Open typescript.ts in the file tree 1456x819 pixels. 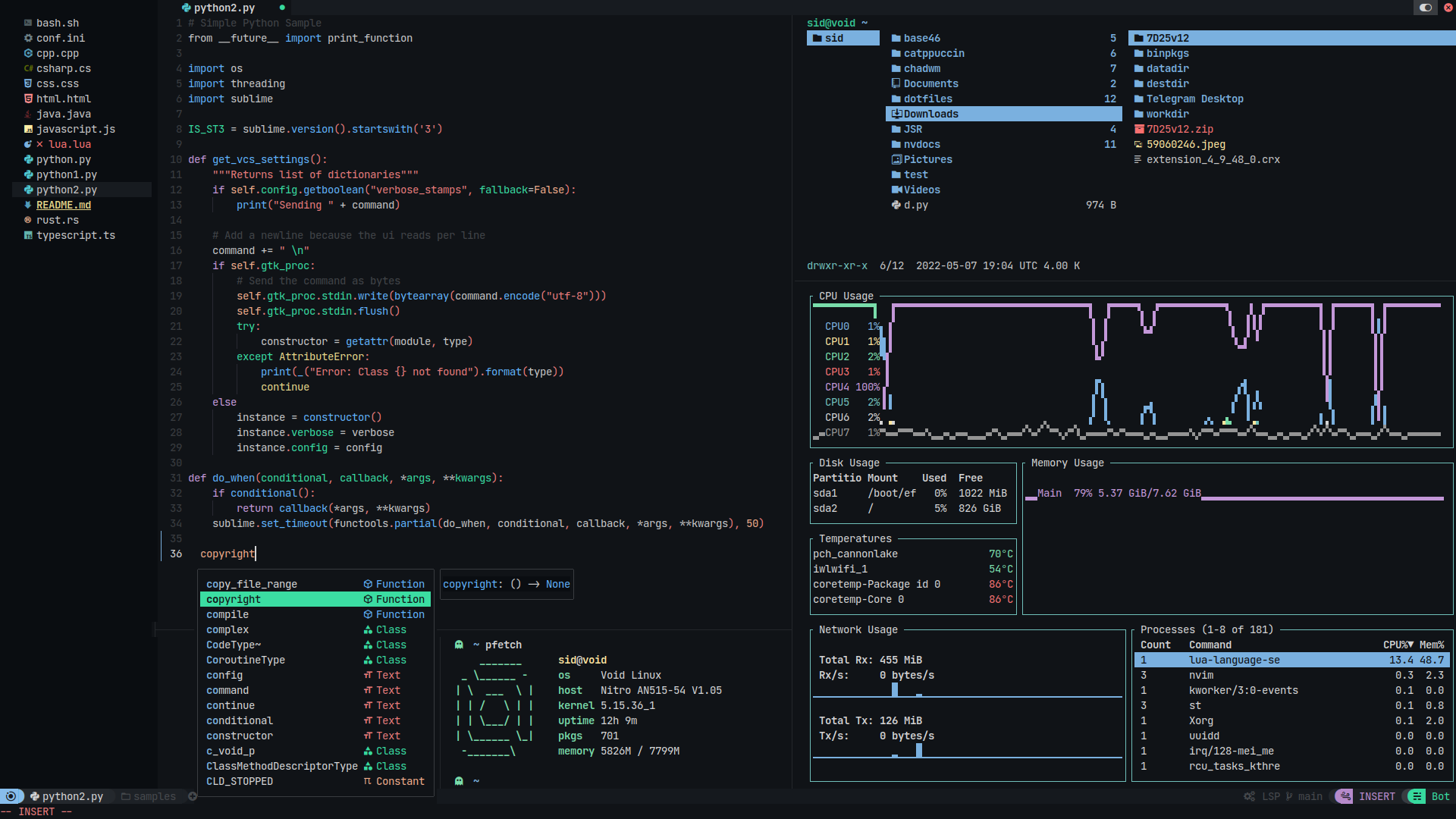(x=75, y=235)
